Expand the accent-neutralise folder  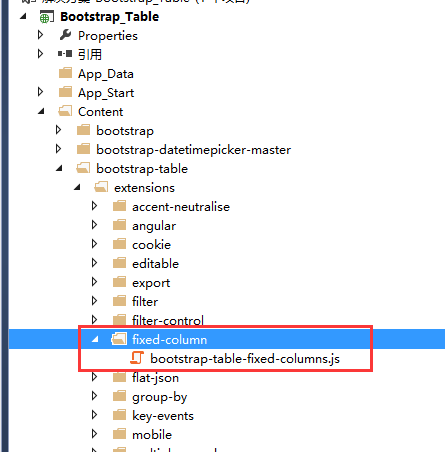[94, 206]
